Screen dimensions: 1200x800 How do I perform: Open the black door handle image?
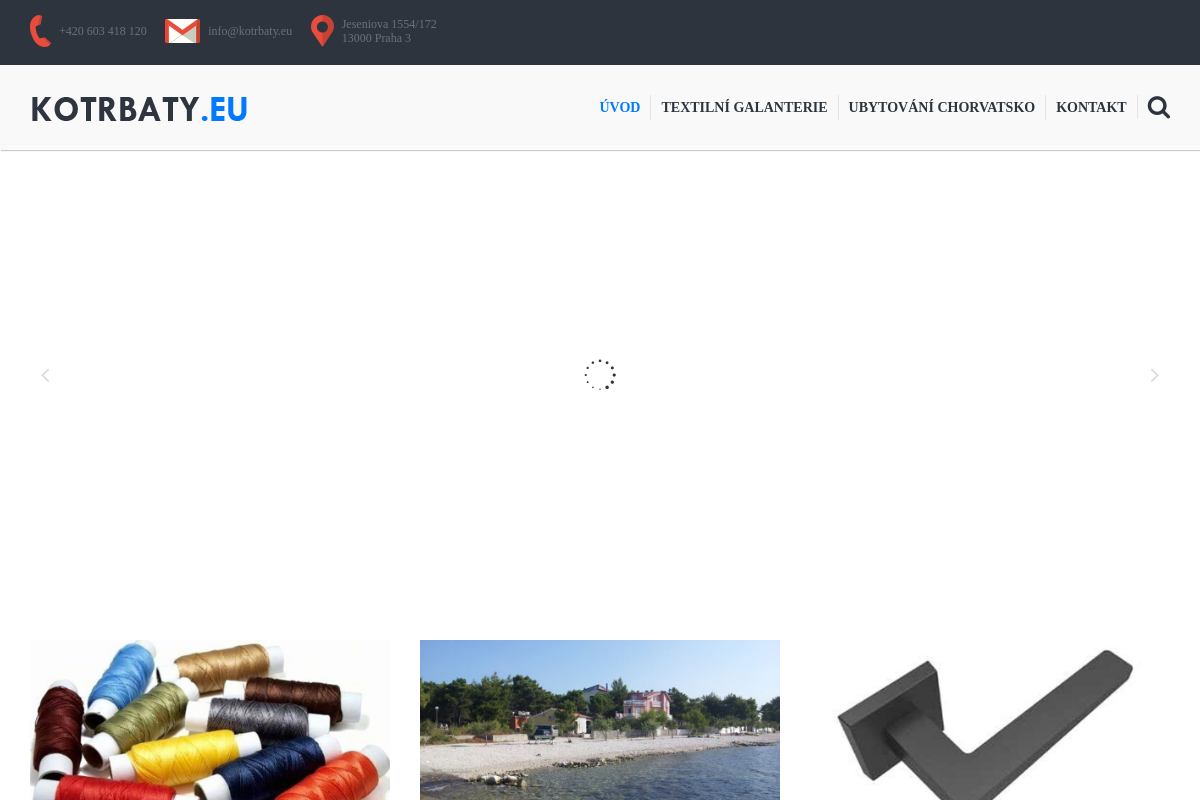(x=990, y=720)
